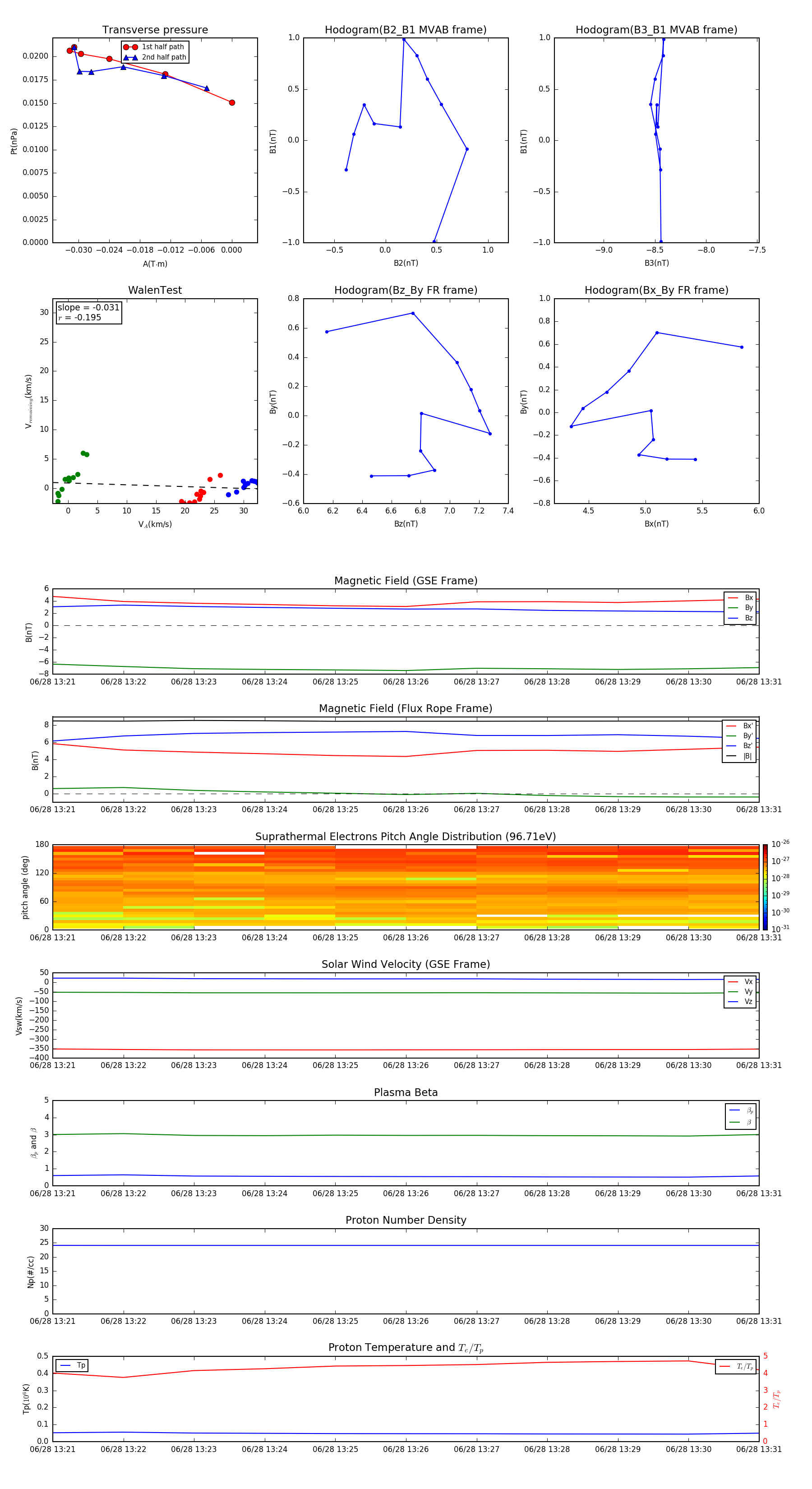This screenshot has width=812, height=1489.
Task: Click the dashed regression line in WalenTest
Action: click(x=155, y=486)
